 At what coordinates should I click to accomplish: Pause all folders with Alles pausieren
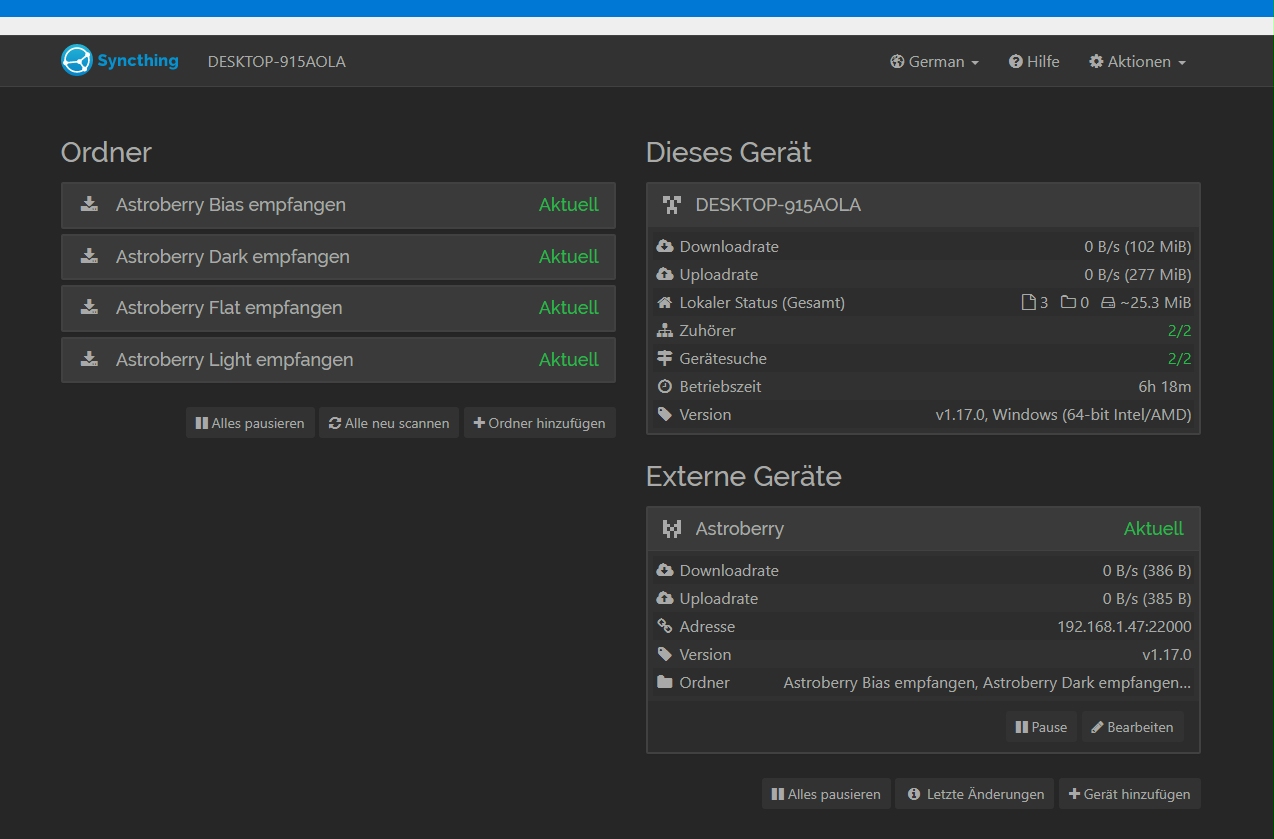click(250, 423)
